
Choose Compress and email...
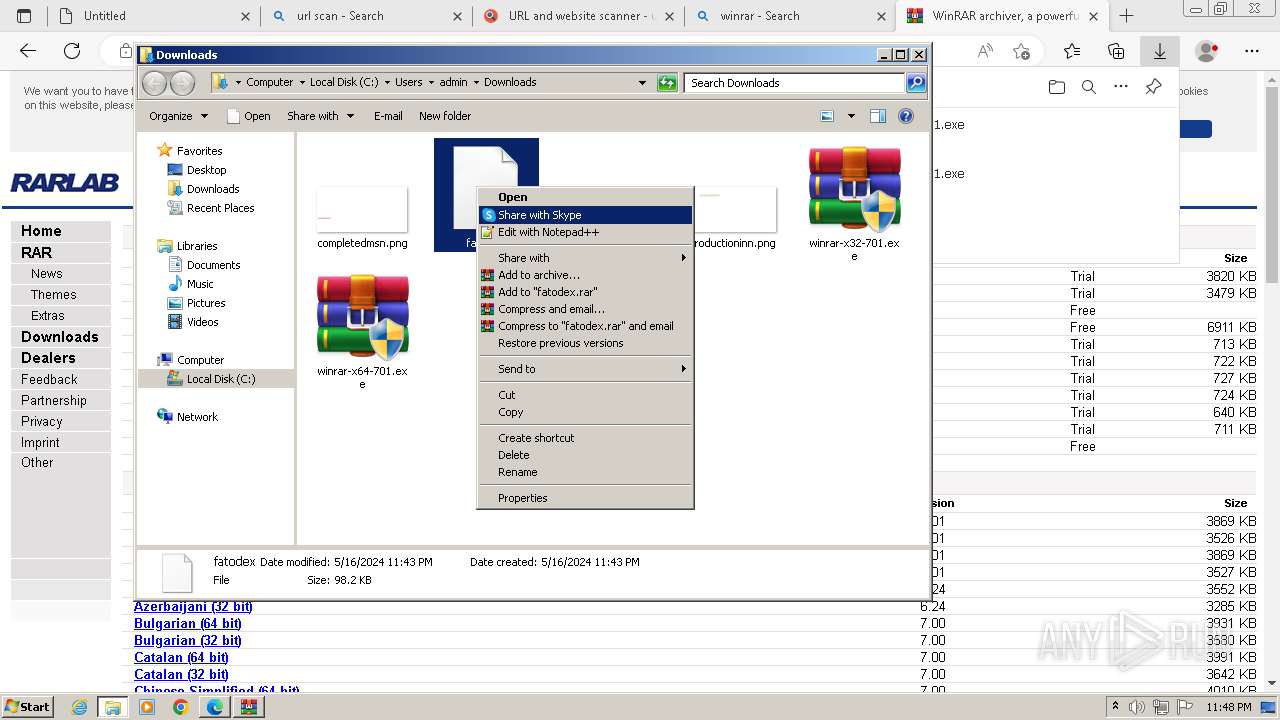585,309
